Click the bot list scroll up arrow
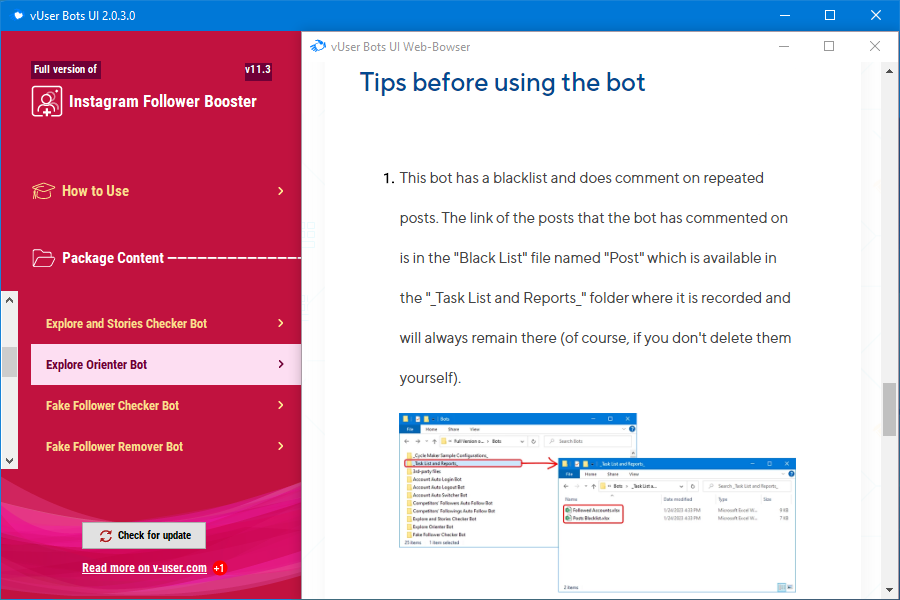Viewport: 900px width, 600px height. pyautogui.click(x=9, y=300)
